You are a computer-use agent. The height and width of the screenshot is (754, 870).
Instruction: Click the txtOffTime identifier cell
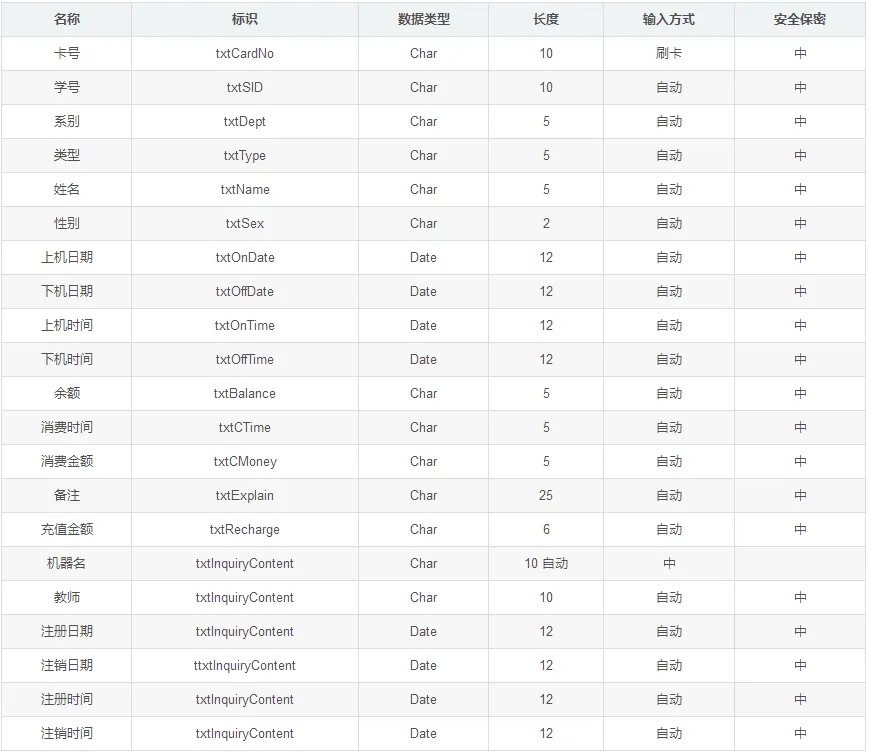pyautogui.click(x=245, y=359)
